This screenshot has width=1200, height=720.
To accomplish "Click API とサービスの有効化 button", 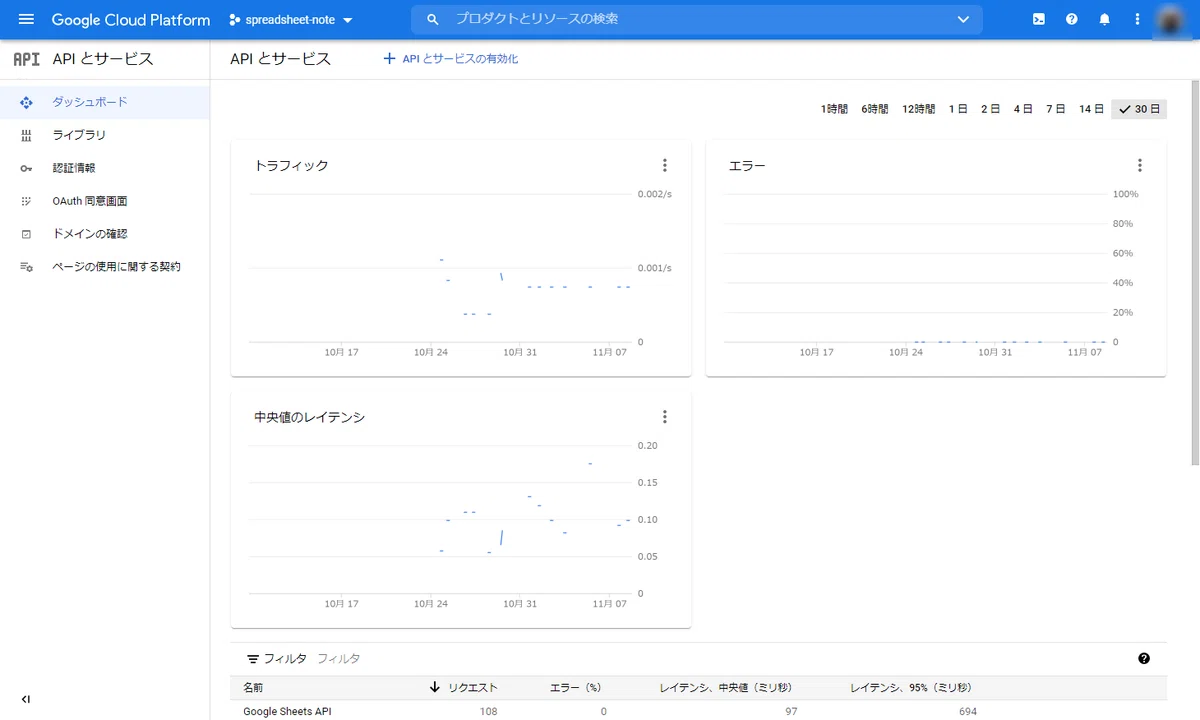I will coord(451,59).
